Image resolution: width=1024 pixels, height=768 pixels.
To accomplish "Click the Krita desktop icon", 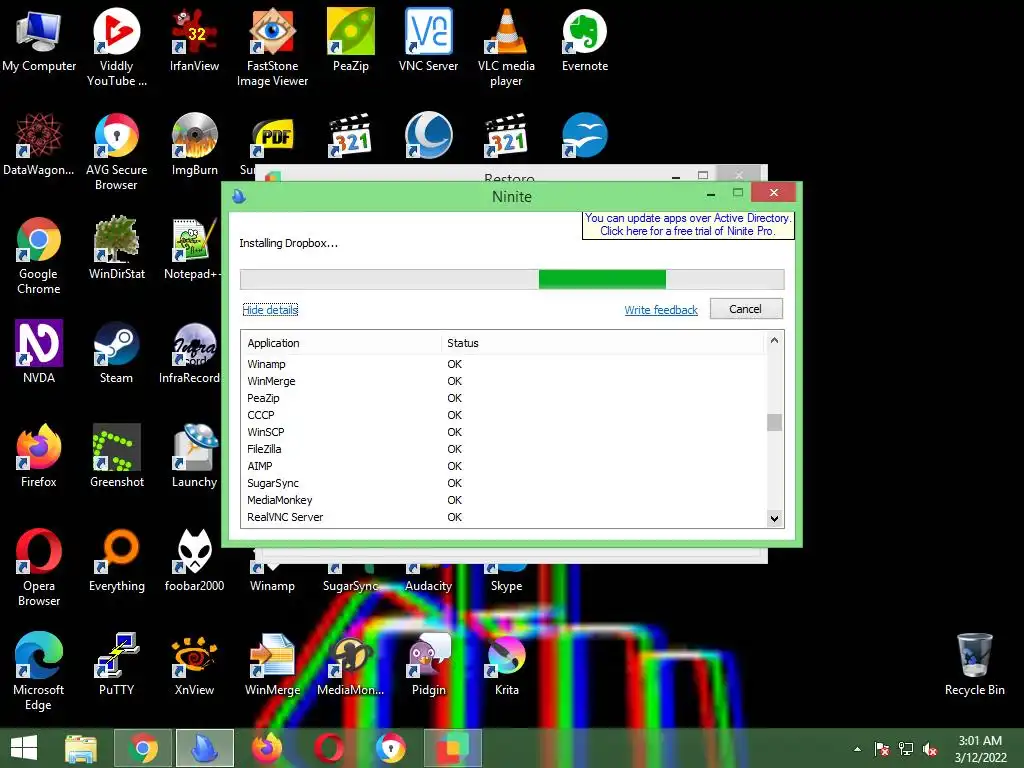I will (506, 664).
